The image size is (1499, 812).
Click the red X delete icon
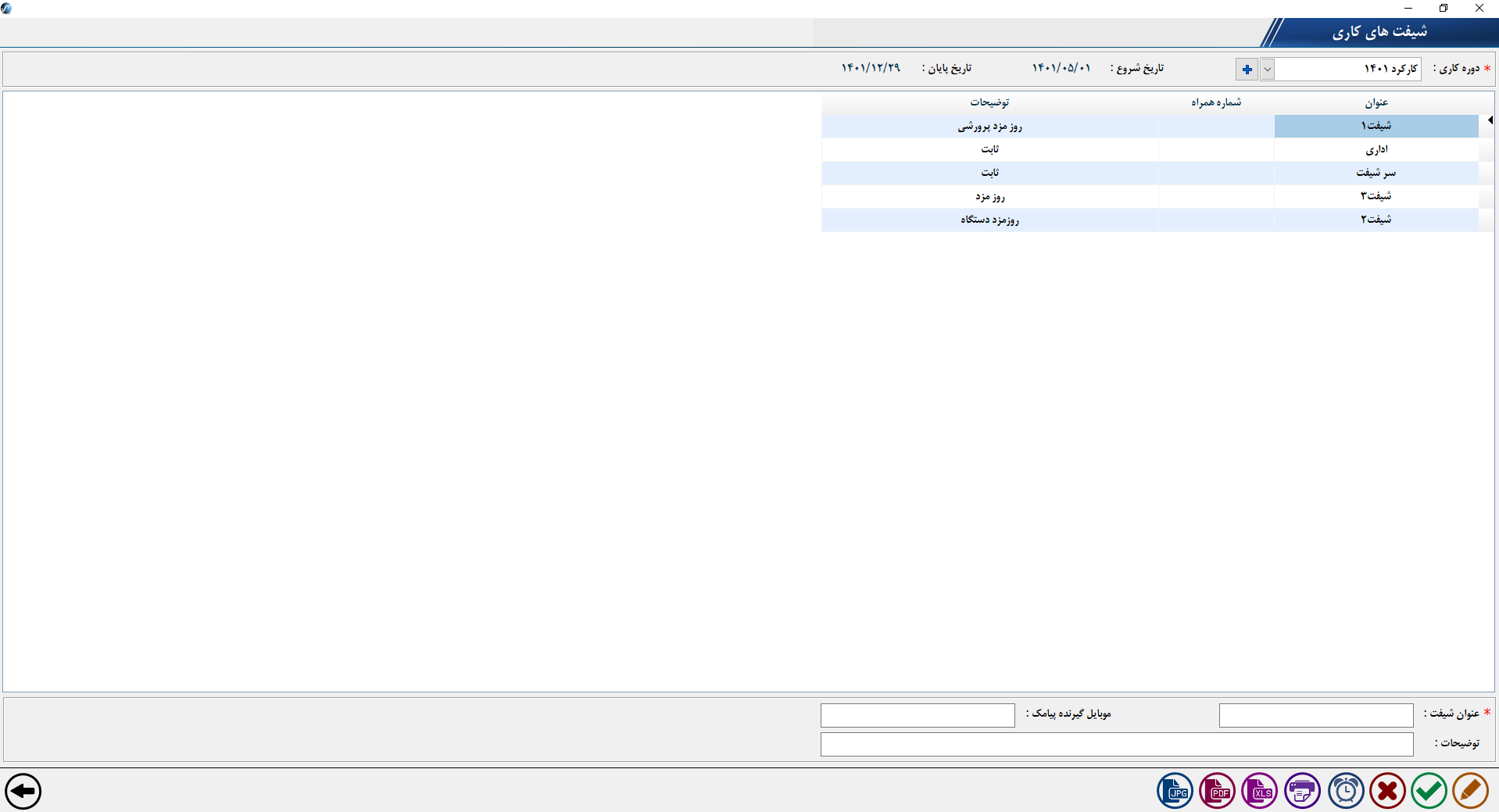tap(1387, 791)
